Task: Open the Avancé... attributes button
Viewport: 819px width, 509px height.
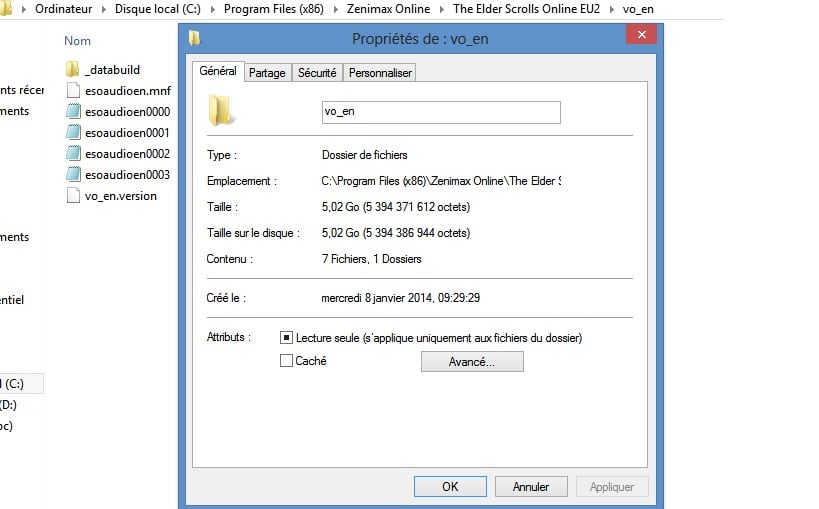Action: tap(472, 362)
